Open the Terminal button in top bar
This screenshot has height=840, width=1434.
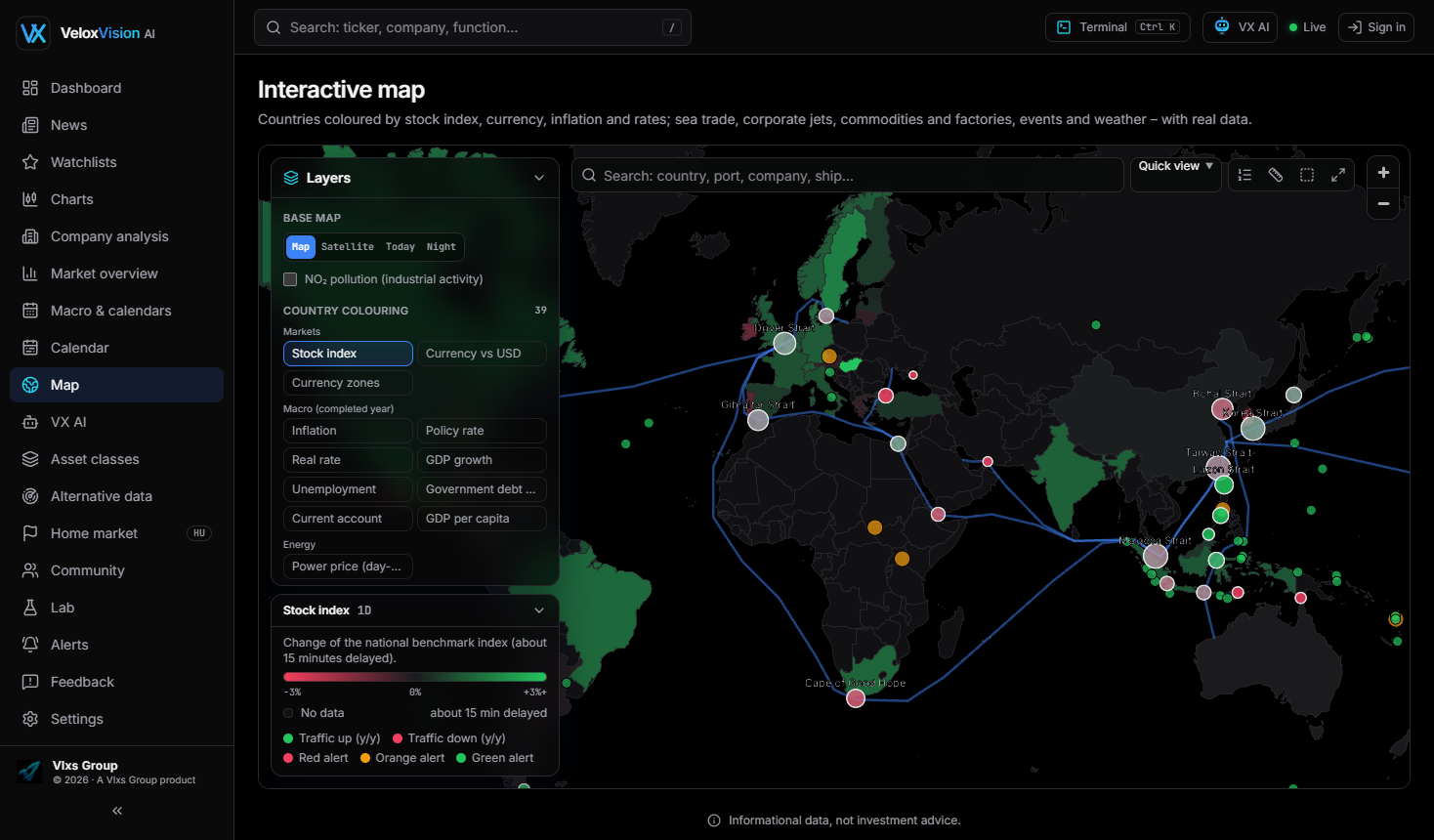point(1118,27)
